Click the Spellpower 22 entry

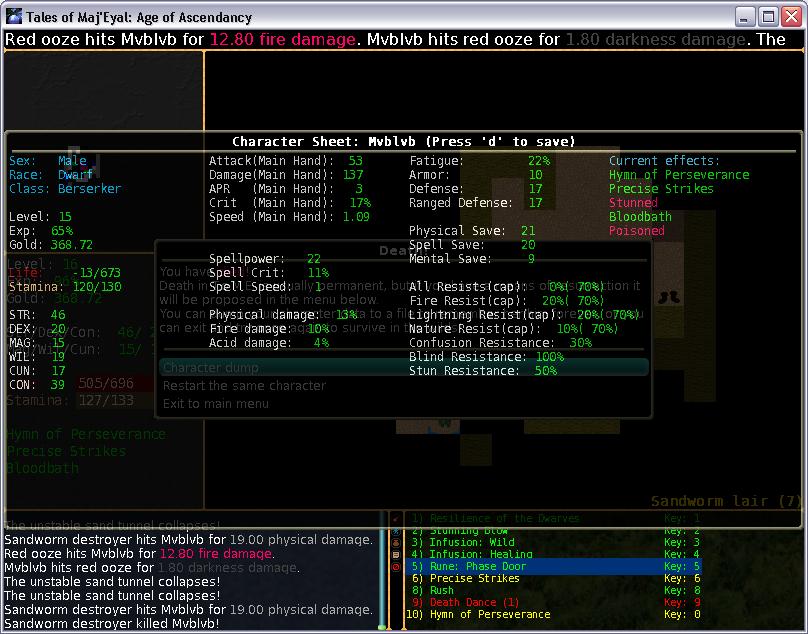pyautogui.click(x=265, y=259)
